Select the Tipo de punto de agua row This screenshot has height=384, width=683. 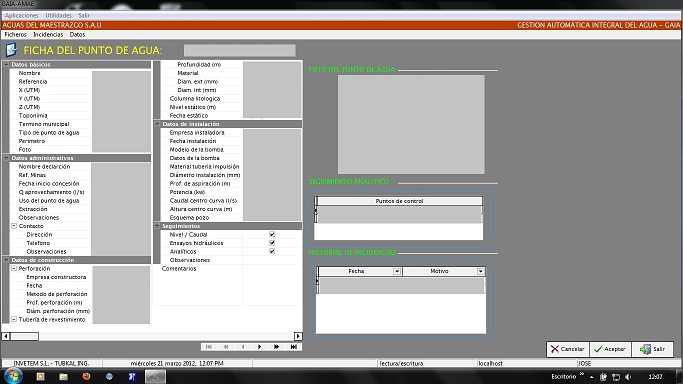tap(80, 132)
